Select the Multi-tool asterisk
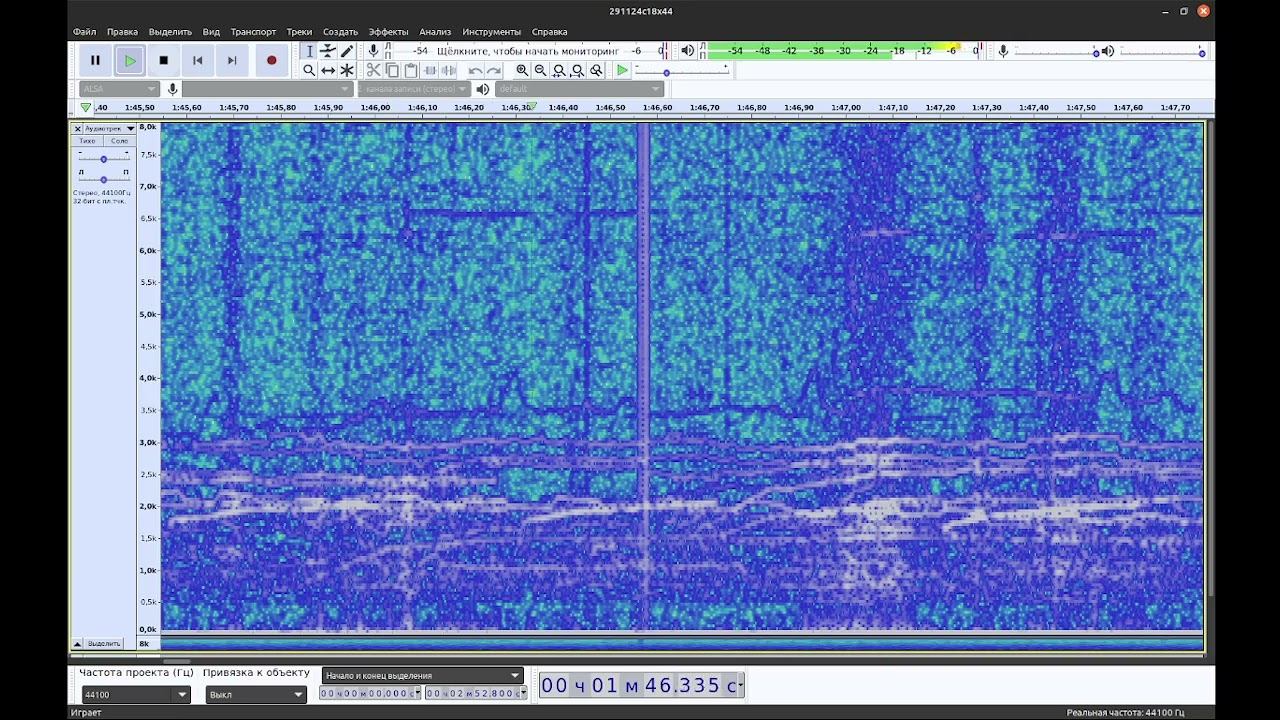The width and height of the screenshot is (1280, 720). click(347, 70)
